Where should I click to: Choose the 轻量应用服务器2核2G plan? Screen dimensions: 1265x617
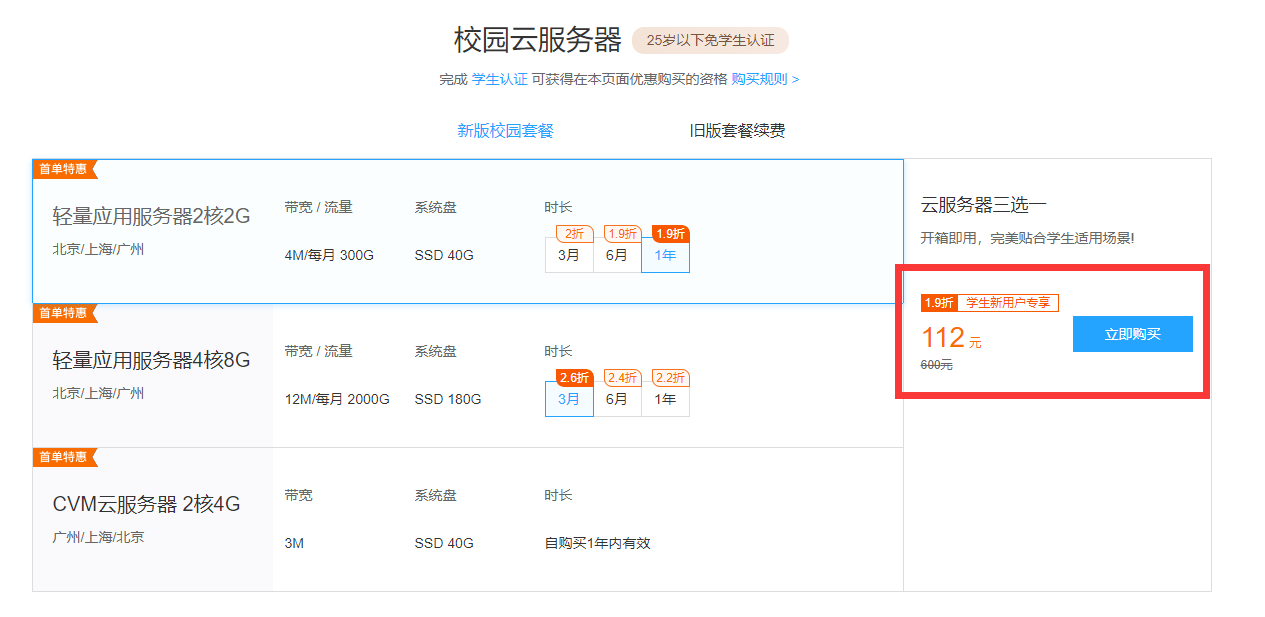click(x=467, y=232)
